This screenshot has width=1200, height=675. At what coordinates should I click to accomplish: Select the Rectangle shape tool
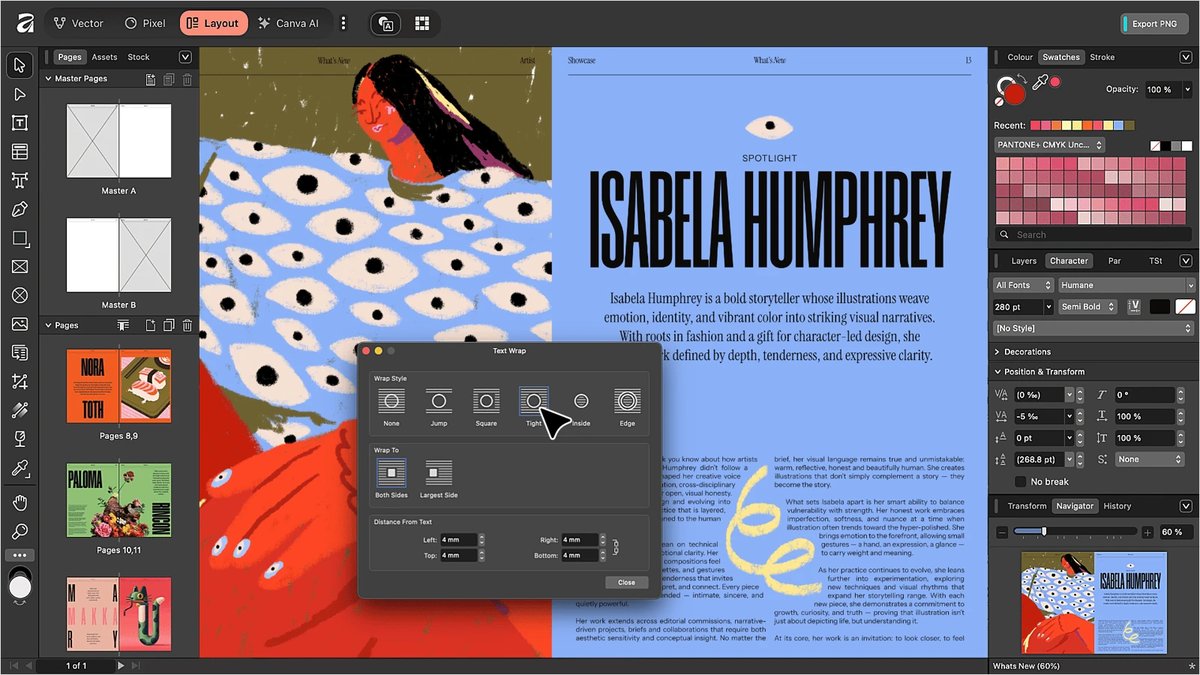tap(19, 238)
